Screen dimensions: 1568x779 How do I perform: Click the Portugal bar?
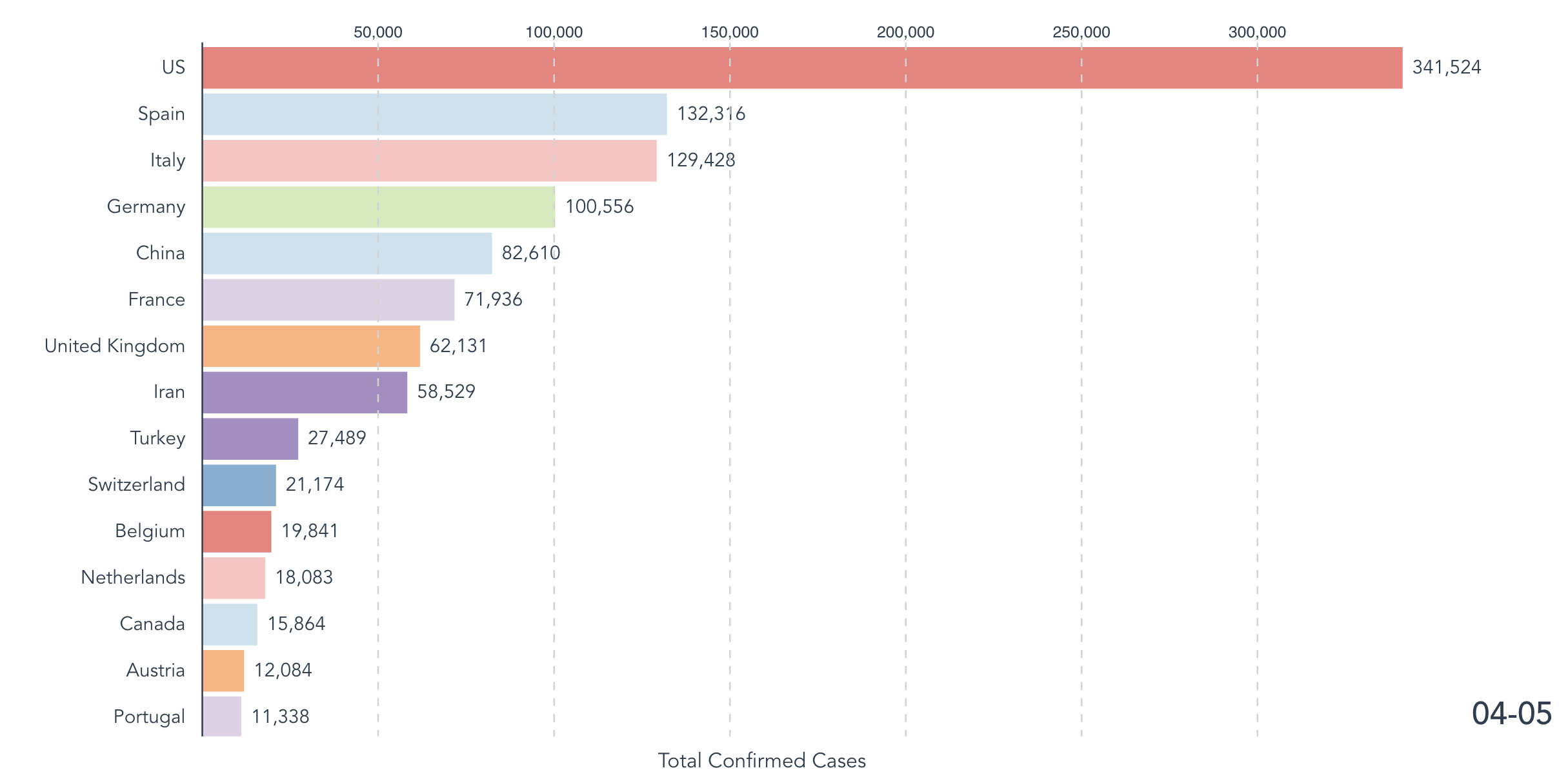(222, 716)
